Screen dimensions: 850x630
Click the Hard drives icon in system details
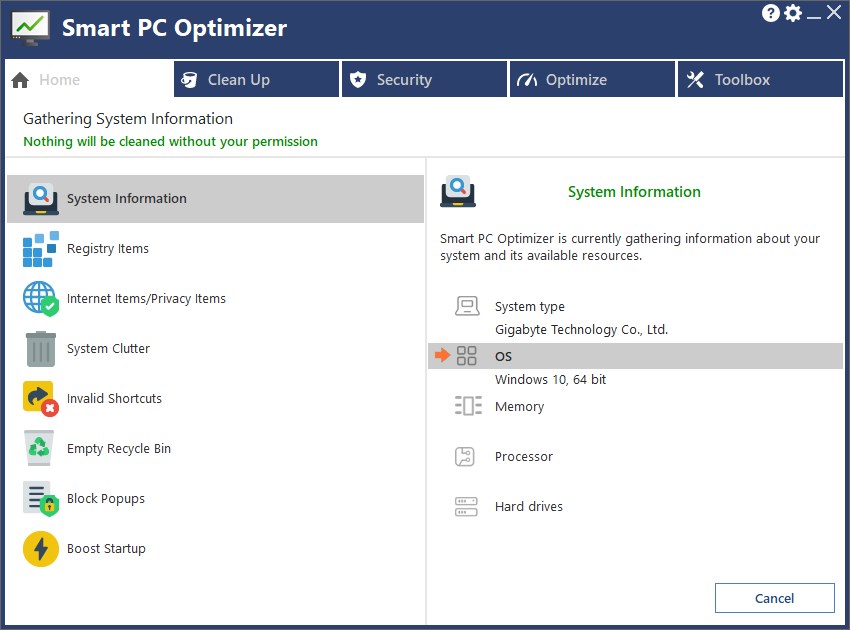466,506
